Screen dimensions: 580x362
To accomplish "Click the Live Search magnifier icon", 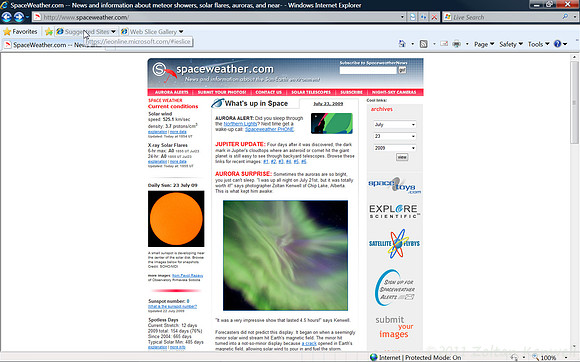I will (x=565, y=17).
